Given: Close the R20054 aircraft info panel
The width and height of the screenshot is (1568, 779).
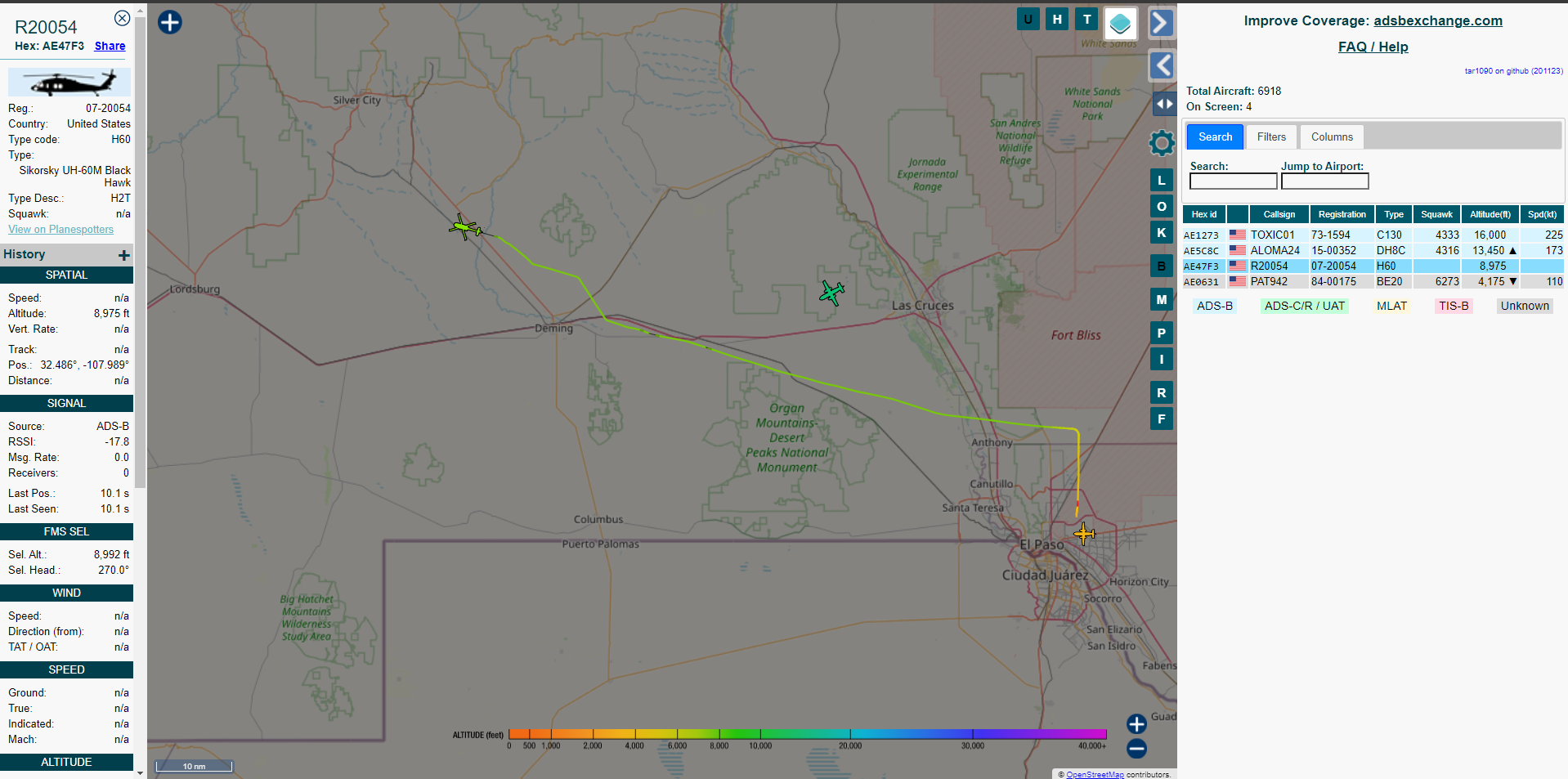Looking at the screenshot, I should [x=122, y=18].
